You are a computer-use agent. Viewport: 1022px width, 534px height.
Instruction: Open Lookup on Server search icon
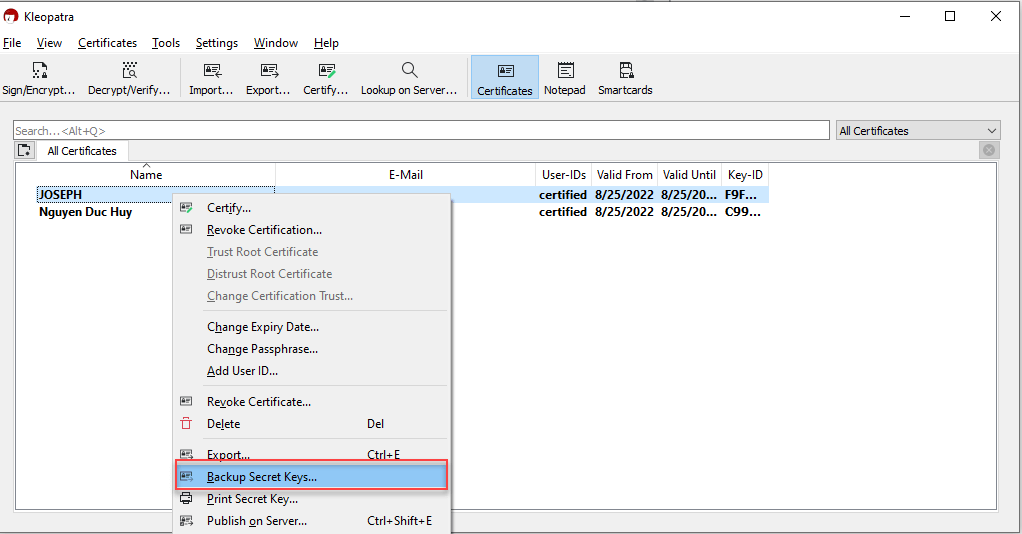[x=409, y=78]
